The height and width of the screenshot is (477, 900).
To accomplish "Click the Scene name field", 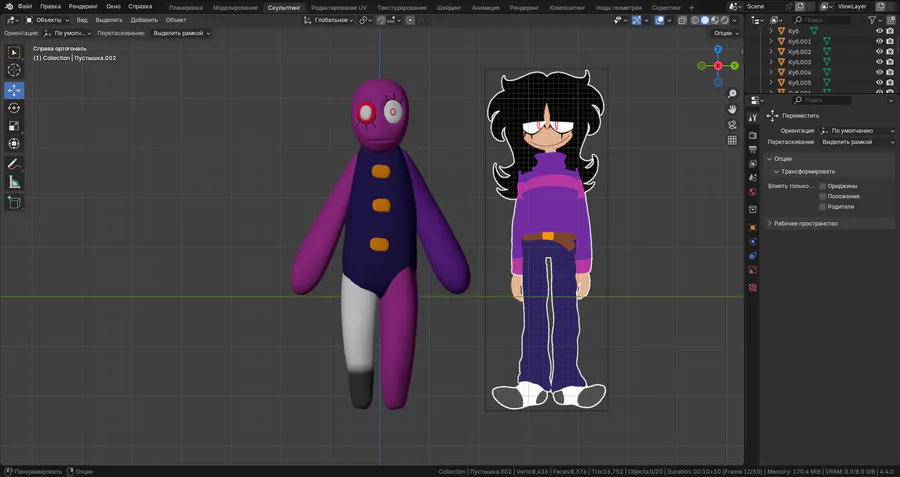I will (763, 6).
